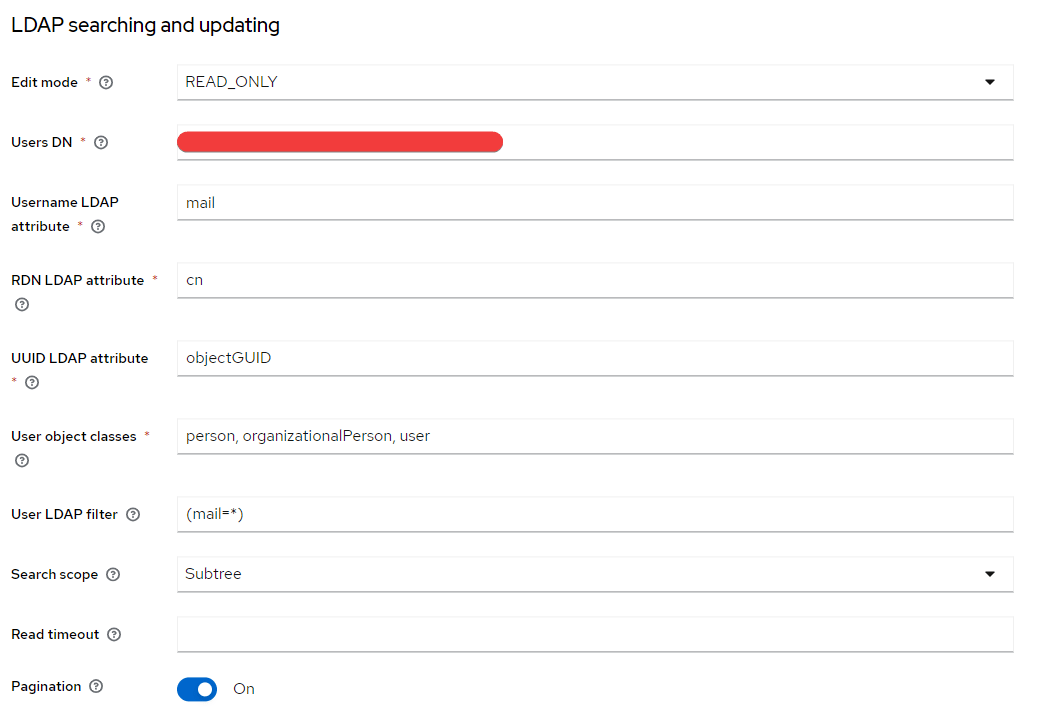Click the Pagination help icon
Screen dimensions: 1044x715
coord(97,686)
